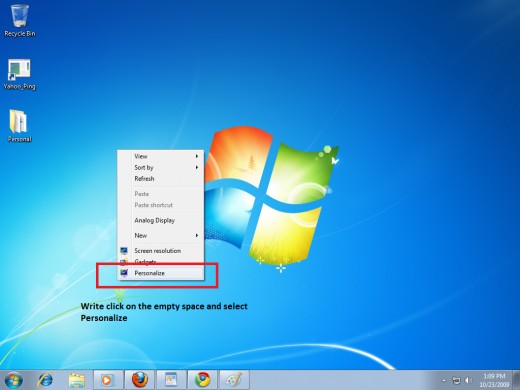Screen dimensions: 520x390
Task: Show hidden tray icons arrow
Action: 444,380
